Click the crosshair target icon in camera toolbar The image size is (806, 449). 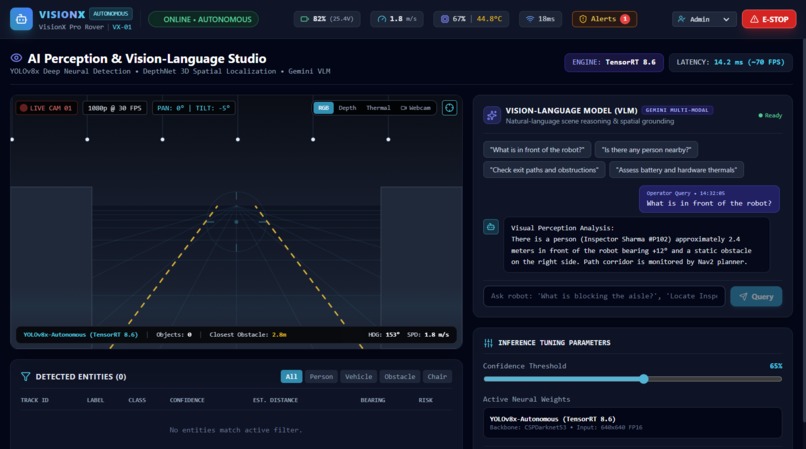tap(449, 108)
